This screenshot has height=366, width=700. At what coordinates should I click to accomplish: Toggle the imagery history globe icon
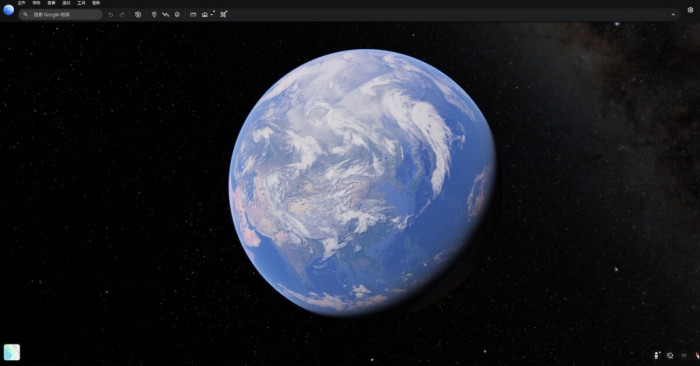tap(138, 14)
